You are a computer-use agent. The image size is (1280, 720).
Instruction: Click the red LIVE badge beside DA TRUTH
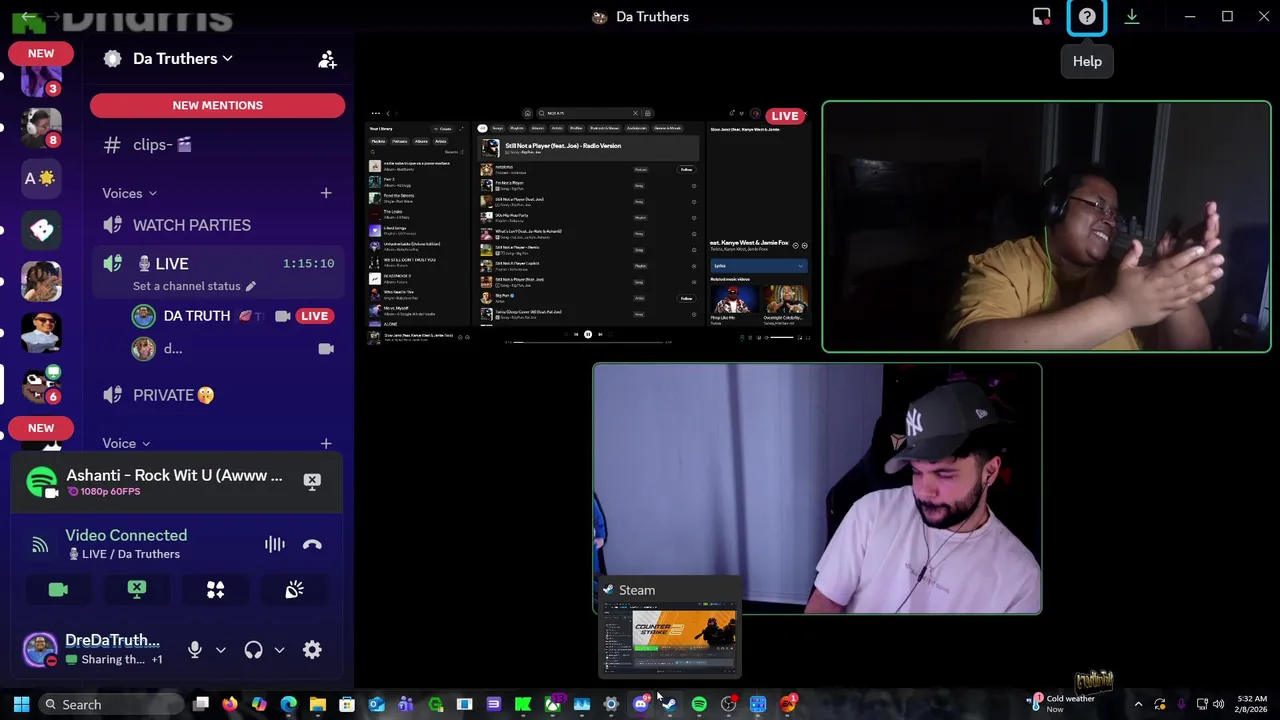click(314, 316)
